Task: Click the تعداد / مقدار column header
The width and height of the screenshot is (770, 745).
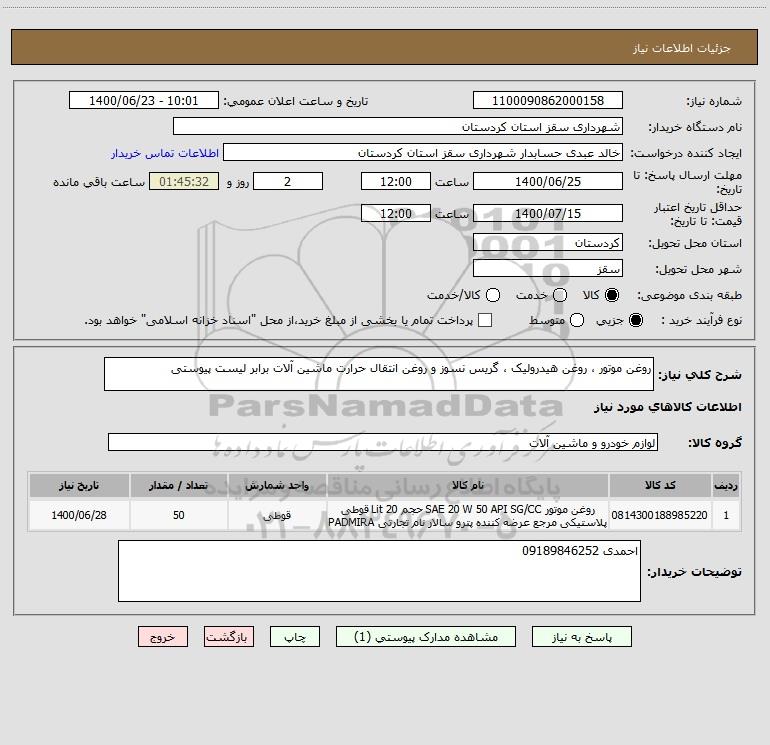Action: [178, 485]
